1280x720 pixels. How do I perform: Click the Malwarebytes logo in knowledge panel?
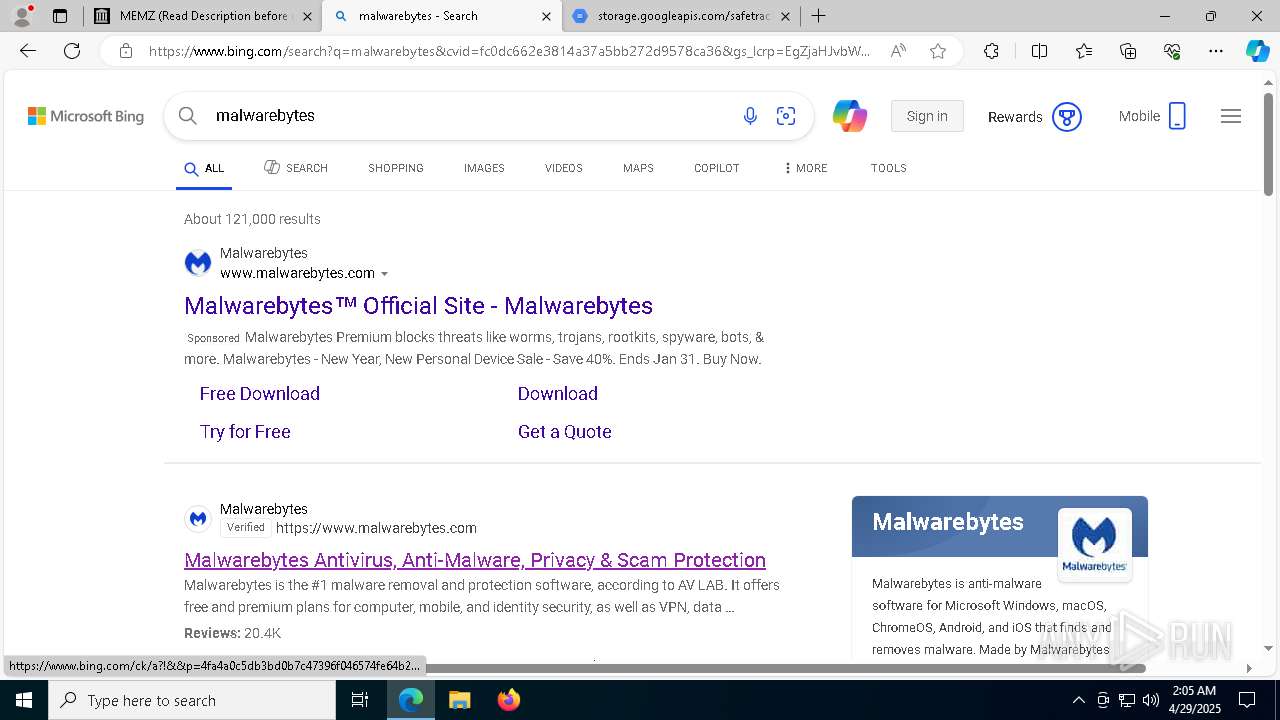coord(1094,544)
